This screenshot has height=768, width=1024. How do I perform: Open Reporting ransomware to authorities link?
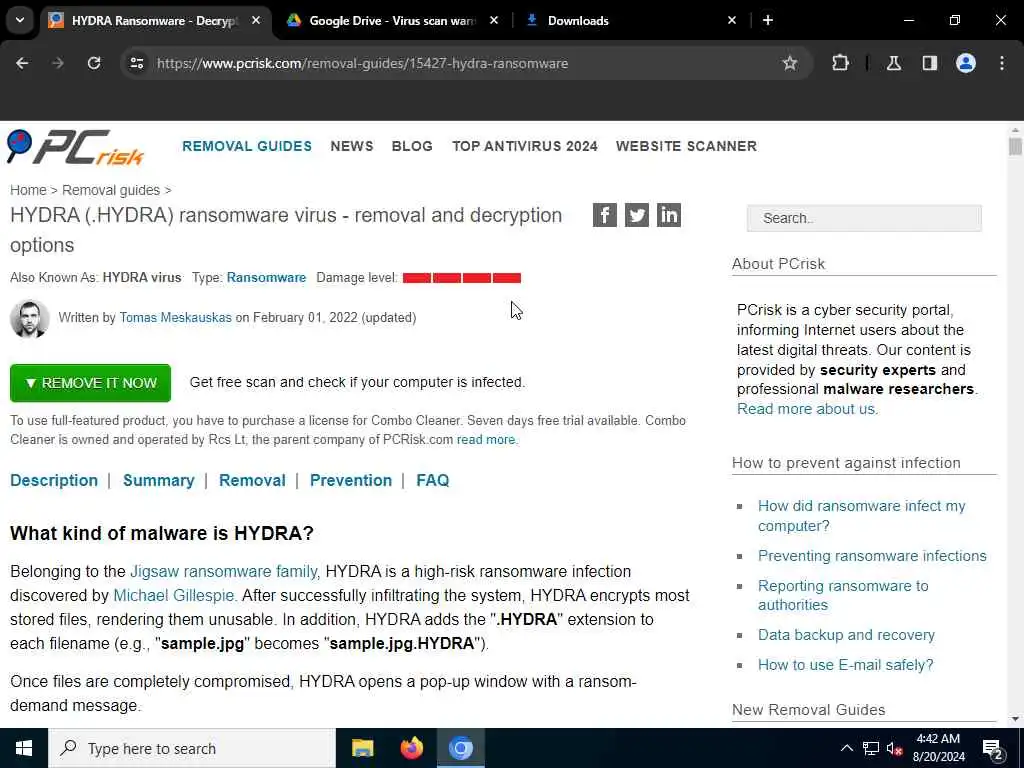point(843,595)
